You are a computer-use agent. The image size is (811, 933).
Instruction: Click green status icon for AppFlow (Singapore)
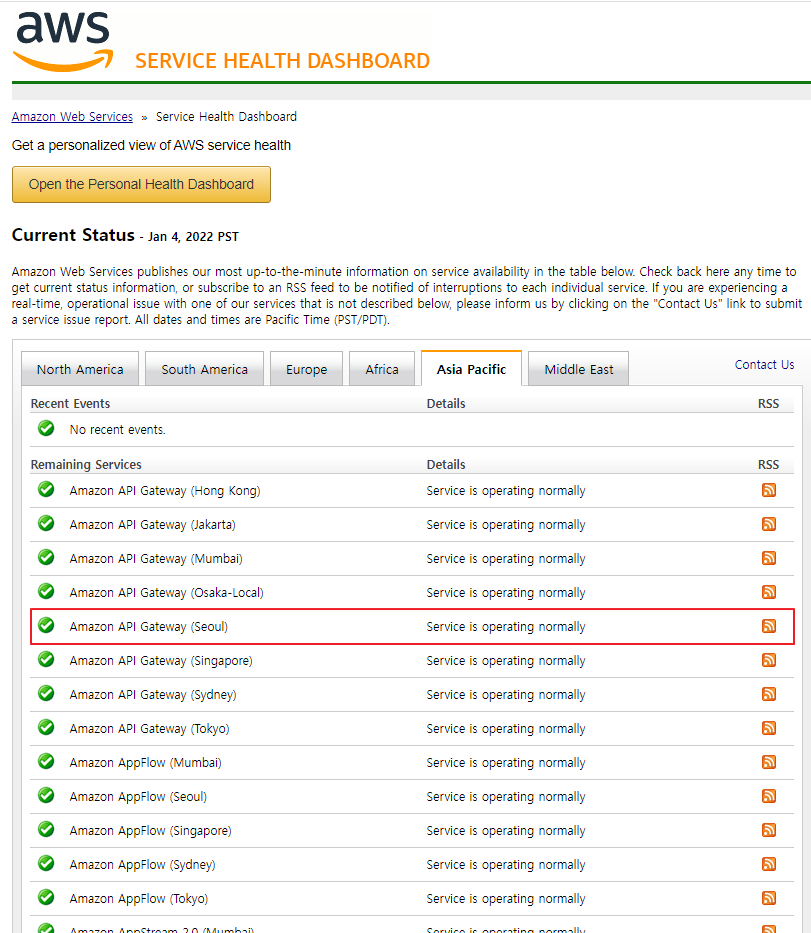point(46,829)
